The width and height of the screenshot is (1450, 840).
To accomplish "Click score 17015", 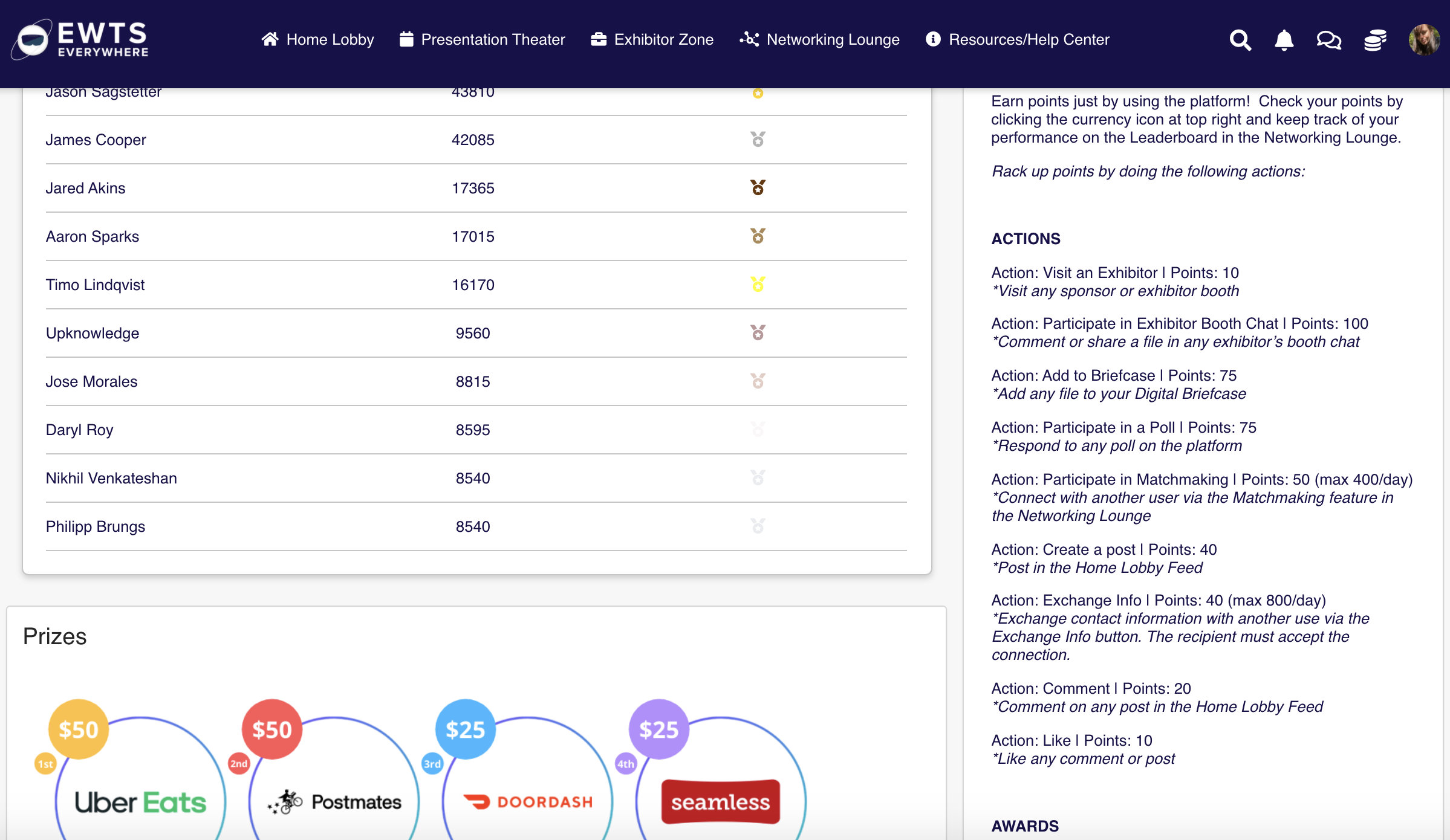I will [x=473, y=236].
